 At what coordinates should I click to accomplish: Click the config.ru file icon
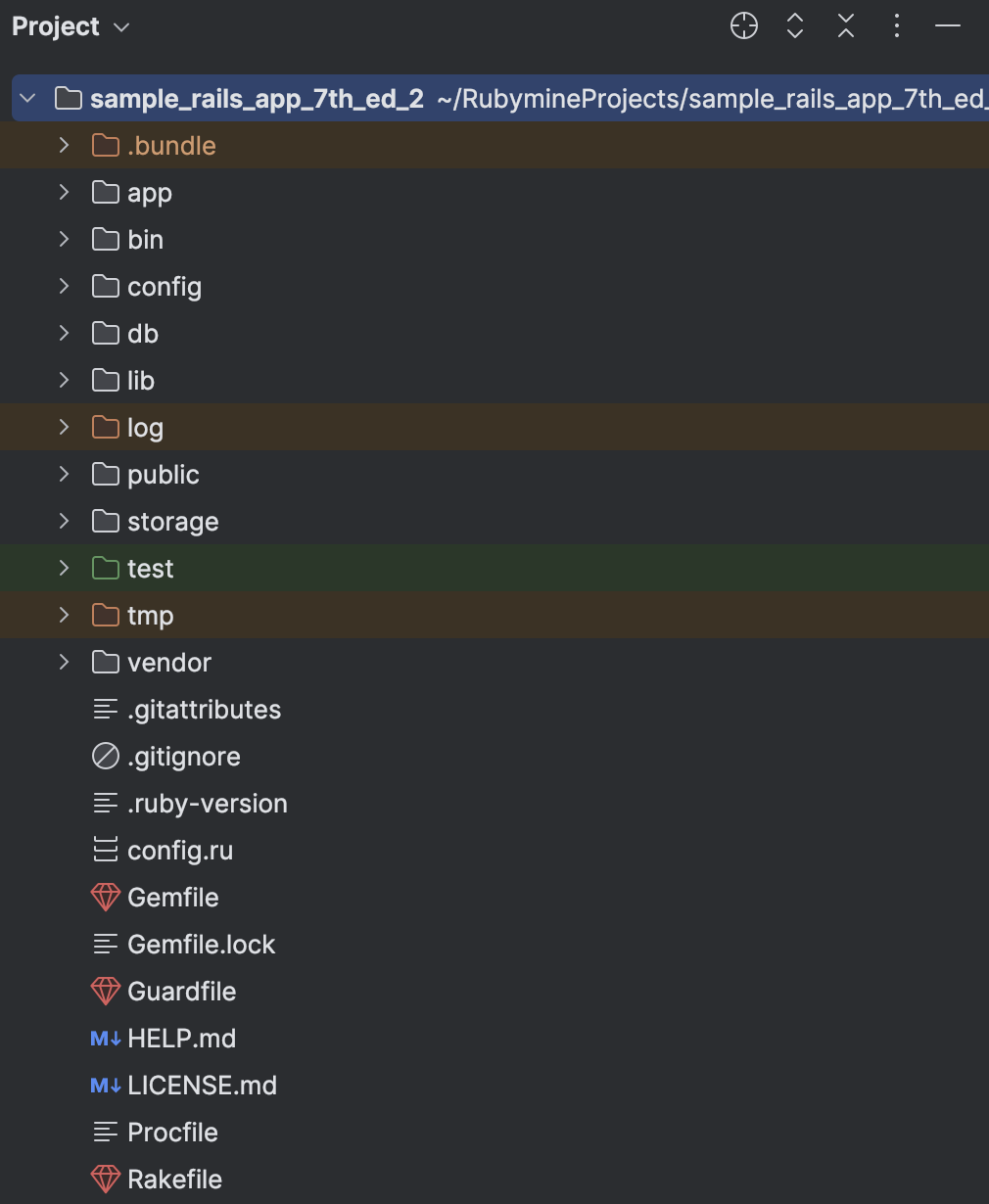pos(106,851)
